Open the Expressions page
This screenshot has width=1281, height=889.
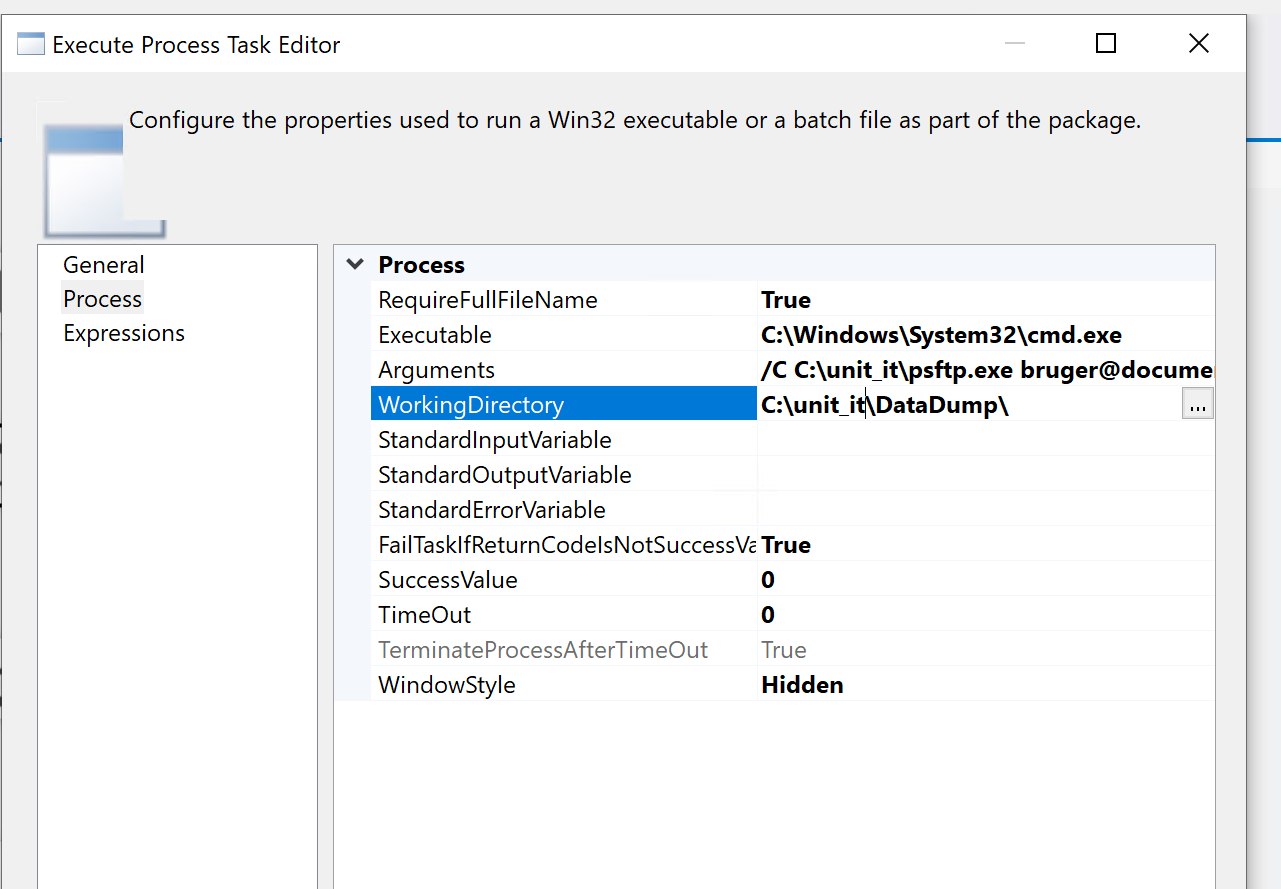click(124, 333)
